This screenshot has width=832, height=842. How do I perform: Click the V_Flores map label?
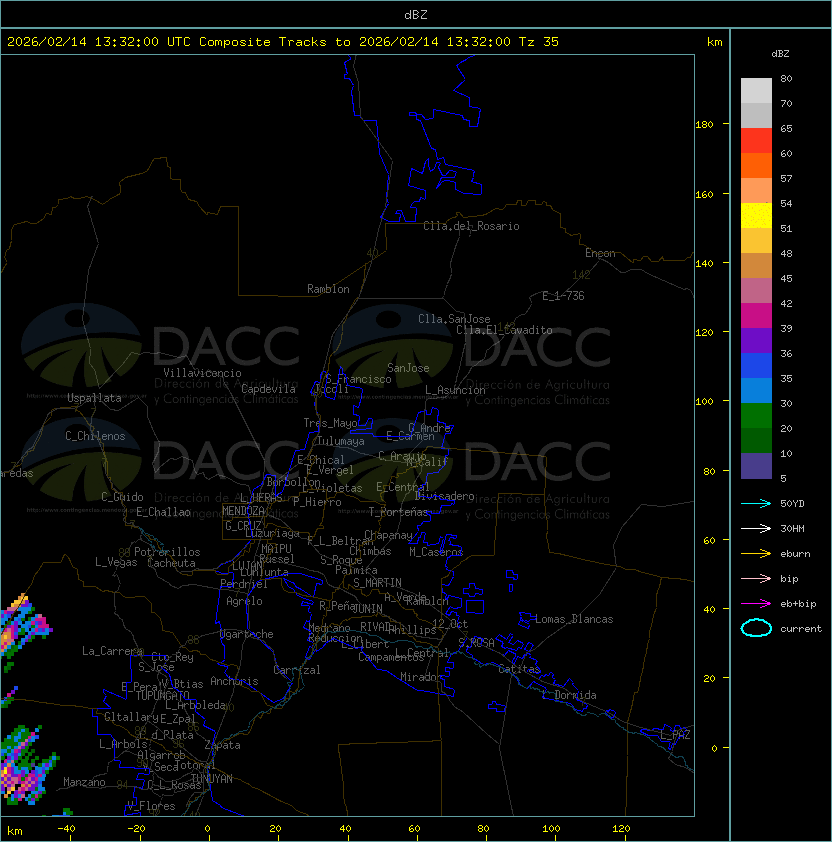[x=151, y=806]
